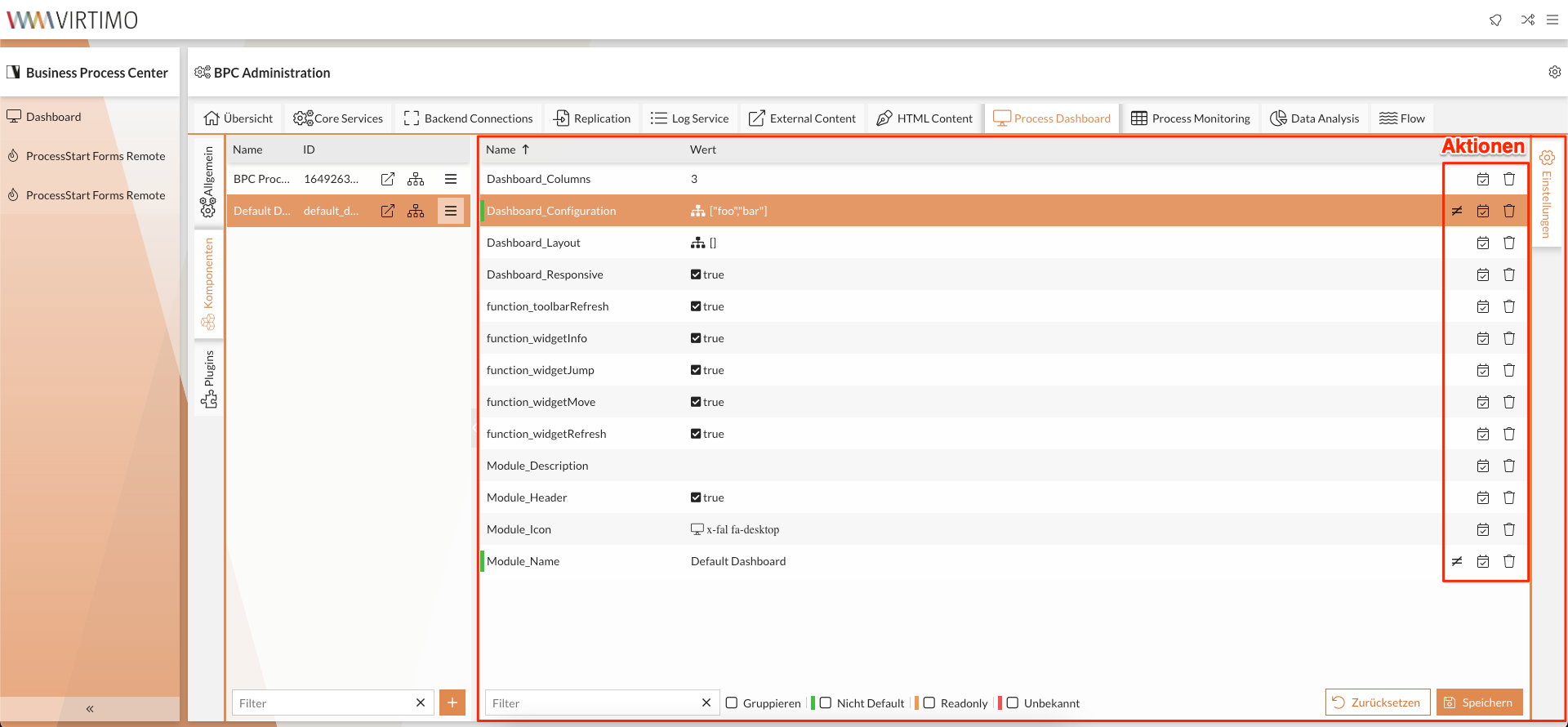
Task: Delete the Dashboard_Columns setting with trash icon
Action: tap(1508, 179)
